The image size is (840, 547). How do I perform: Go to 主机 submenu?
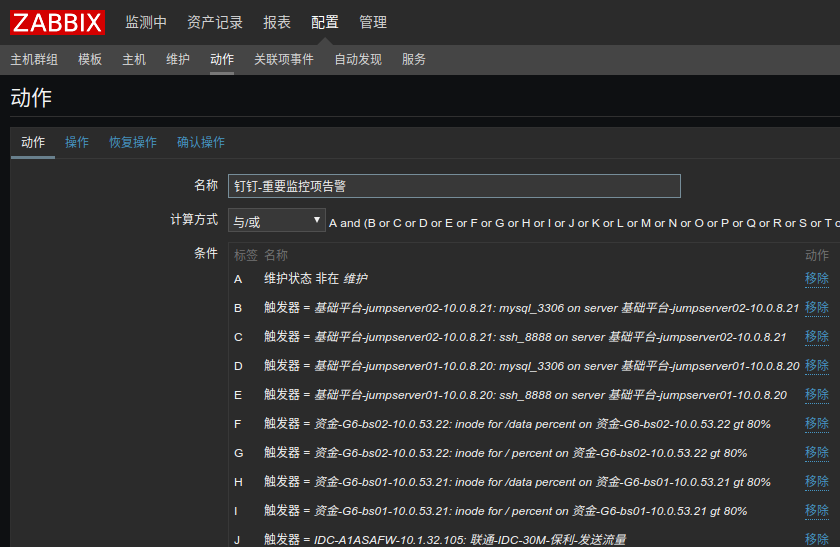134,59
